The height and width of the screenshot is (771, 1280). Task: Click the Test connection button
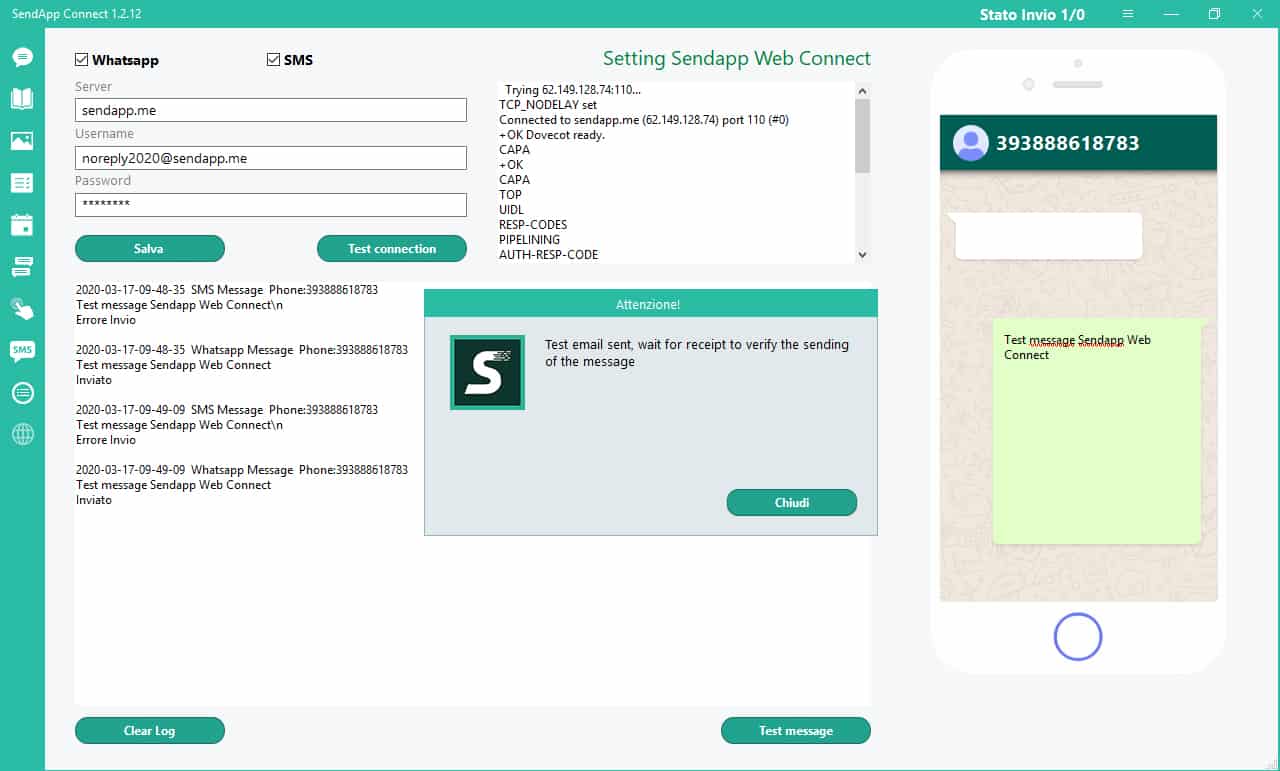(x=391, y=249)
